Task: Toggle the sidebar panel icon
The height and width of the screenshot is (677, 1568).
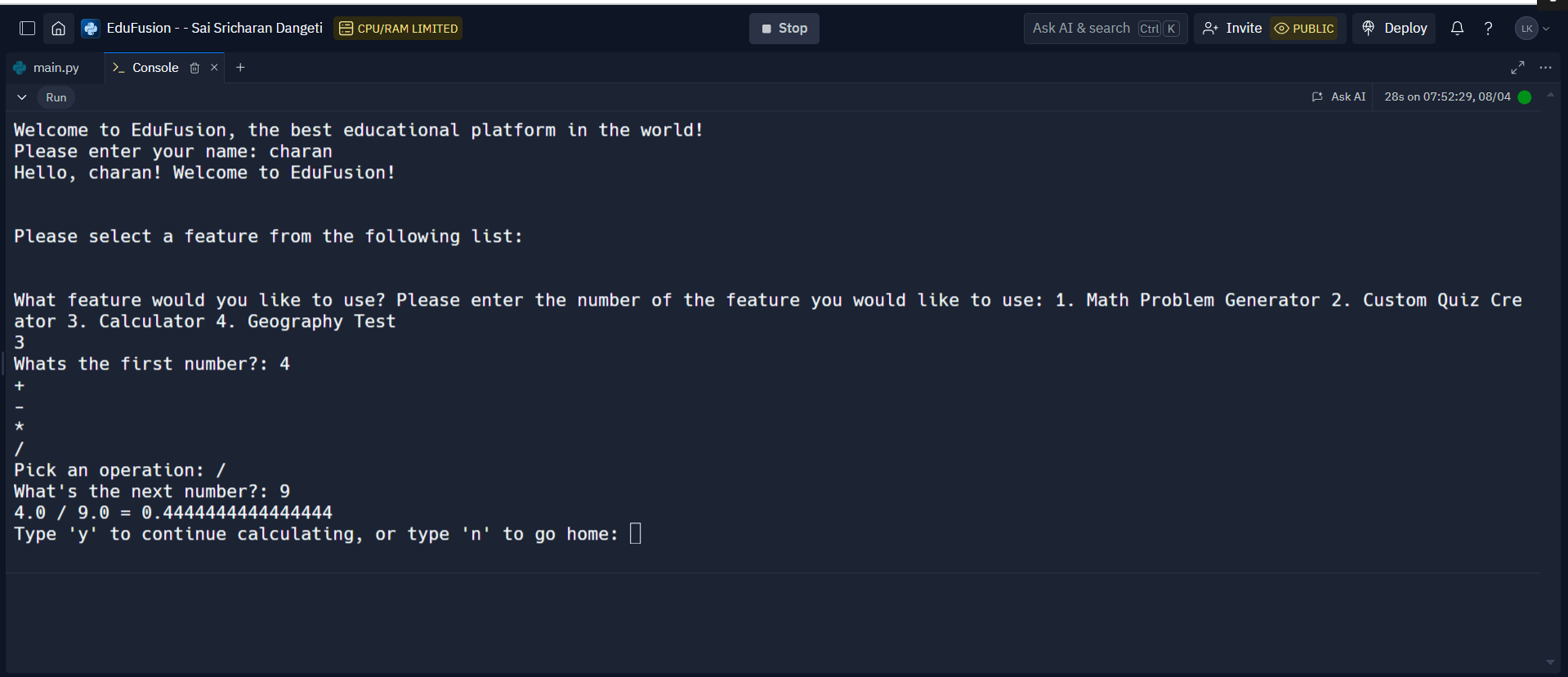Action: 27,29
